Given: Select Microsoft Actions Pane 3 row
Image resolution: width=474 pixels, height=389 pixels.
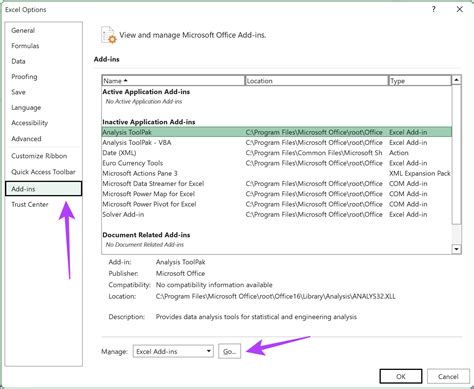Looking at the screenshot, I should click(277, 173).
